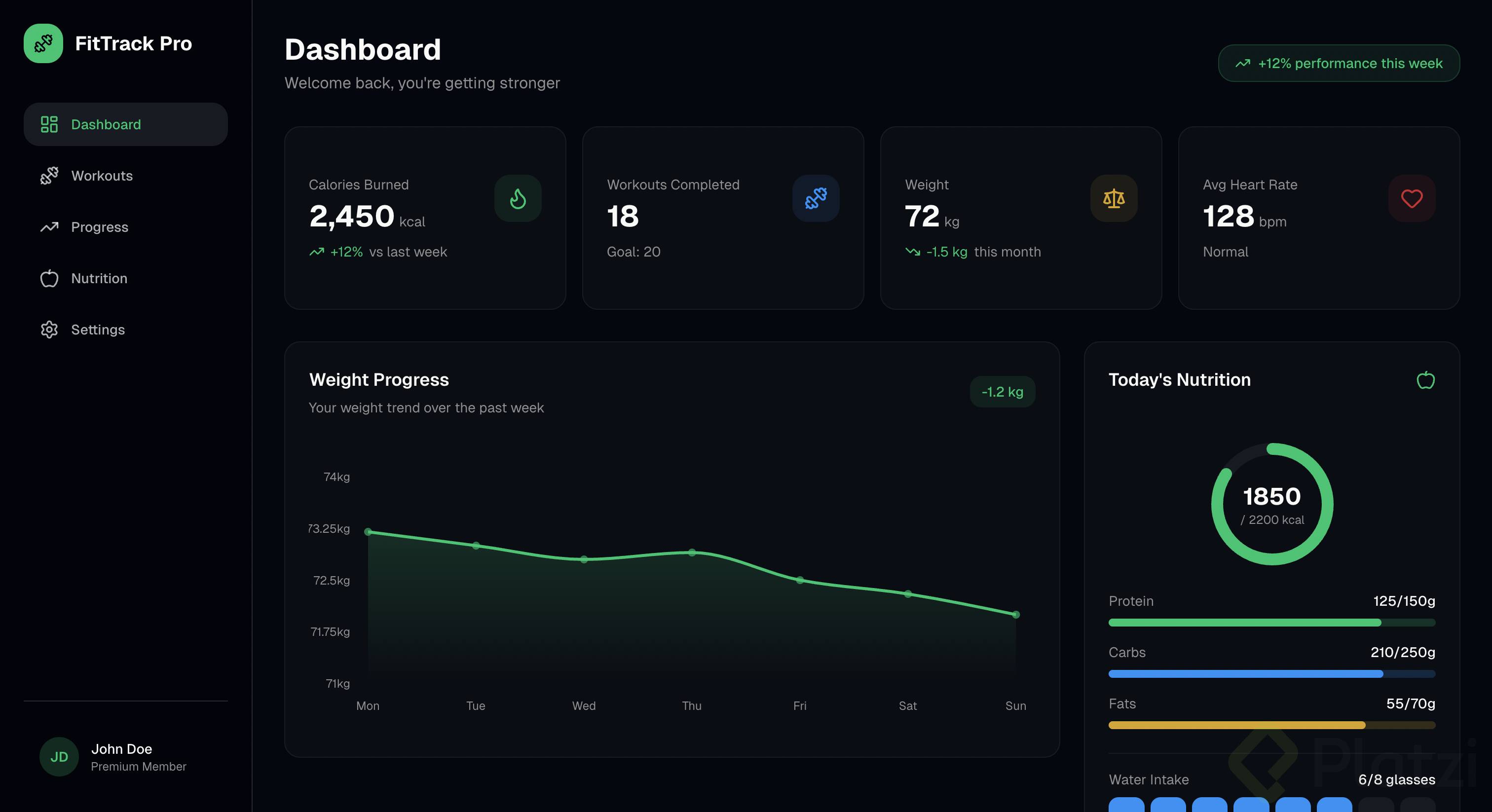The width and height of the screenshot is (1492, 812).
Task: Click the yellow scale icon on Weight card
Action: click(1113, 199)
